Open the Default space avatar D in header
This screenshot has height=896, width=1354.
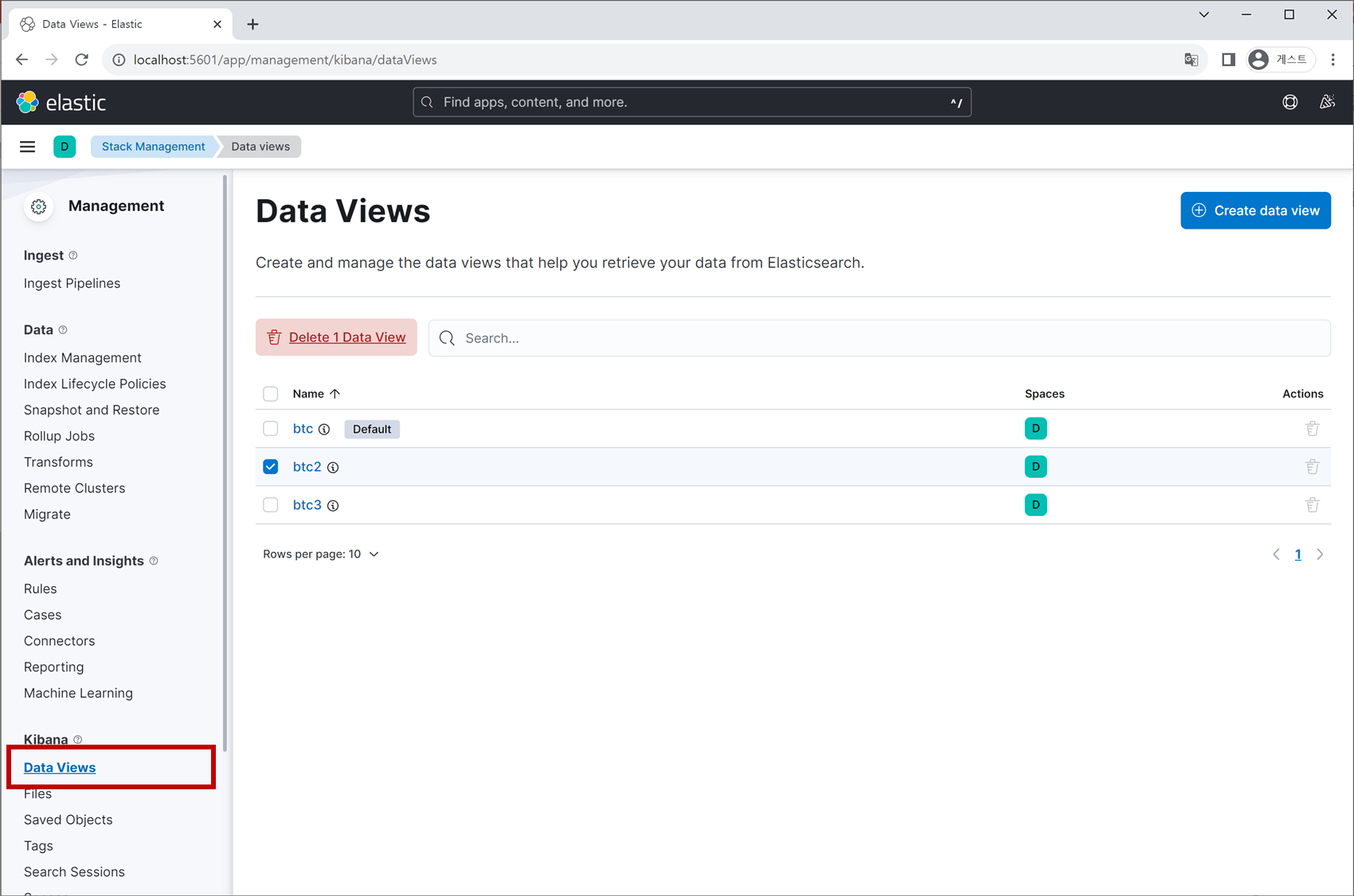65,147
